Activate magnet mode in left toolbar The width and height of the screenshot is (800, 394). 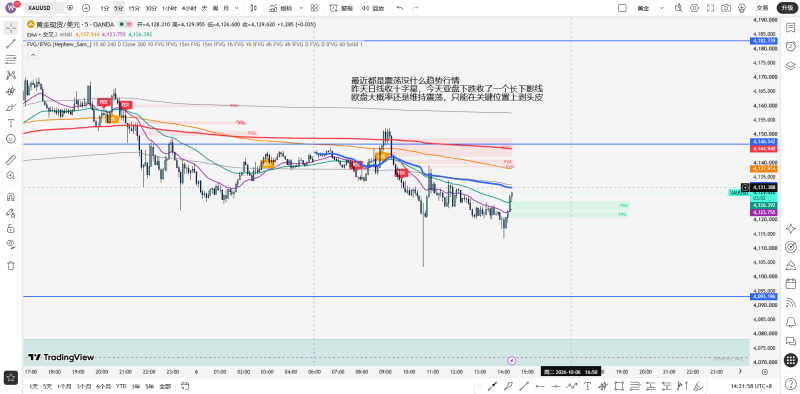[11, 197]
